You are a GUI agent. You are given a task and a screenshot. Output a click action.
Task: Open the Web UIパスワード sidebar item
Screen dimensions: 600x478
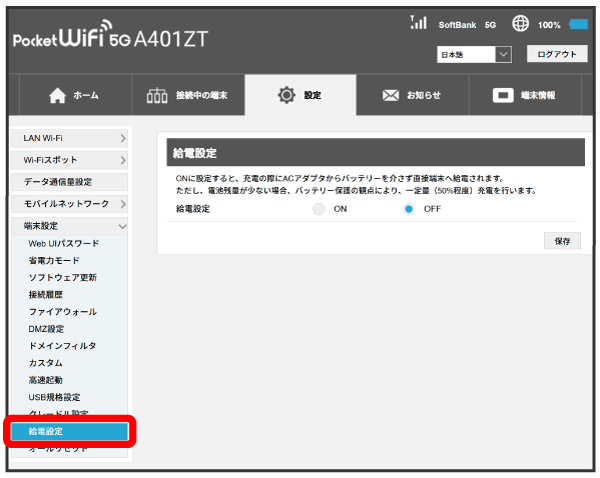tap(63, 243)
